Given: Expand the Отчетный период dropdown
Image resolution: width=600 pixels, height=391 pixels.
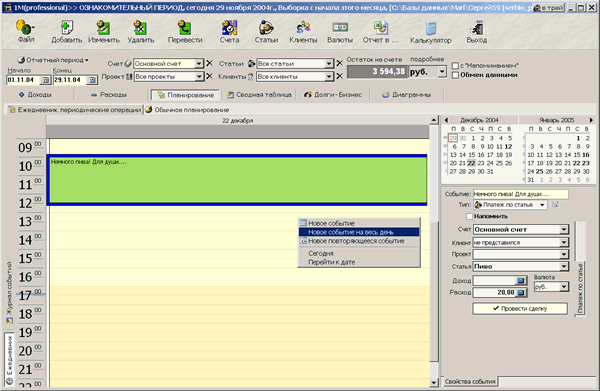Looking at the screenshot, I should pos(53,60).
